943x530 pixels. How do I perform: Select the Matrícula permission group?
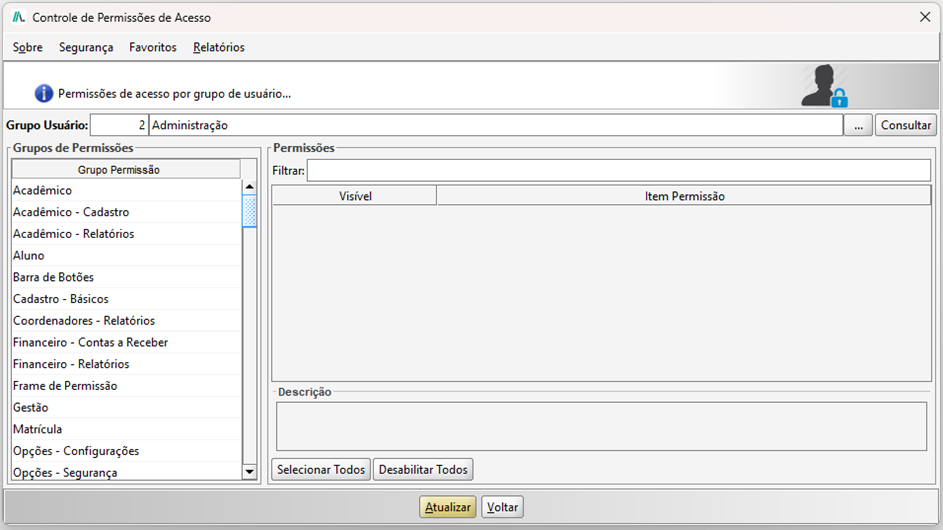pyautogui.click(x=126, y=428)
